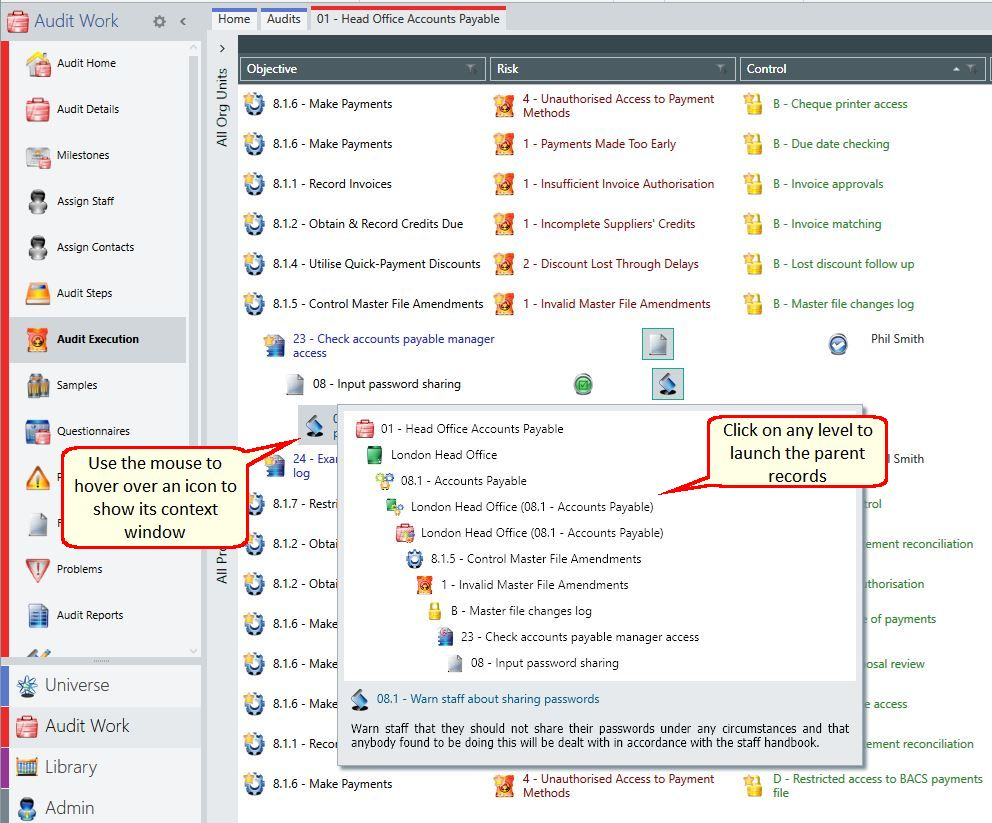Viewport: 992px width, 823px height.
Task: Open the Library module
Action: 70,767
